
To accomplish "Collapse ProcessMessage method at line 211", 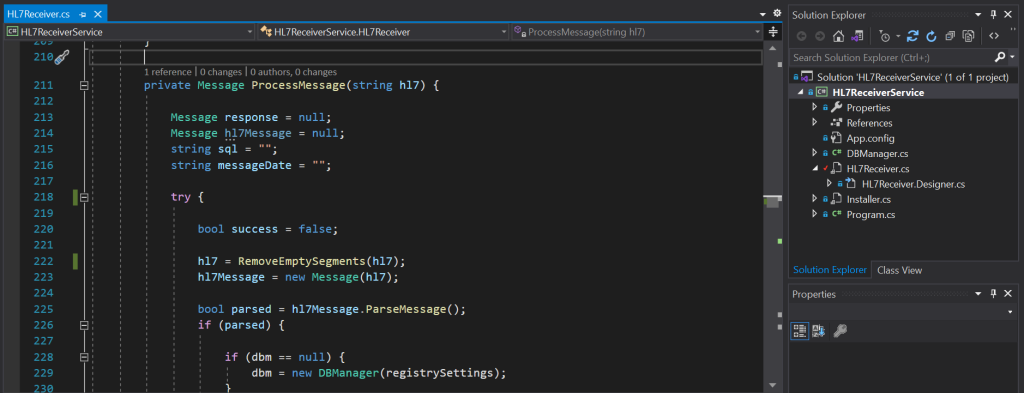I will pos(84,86).
